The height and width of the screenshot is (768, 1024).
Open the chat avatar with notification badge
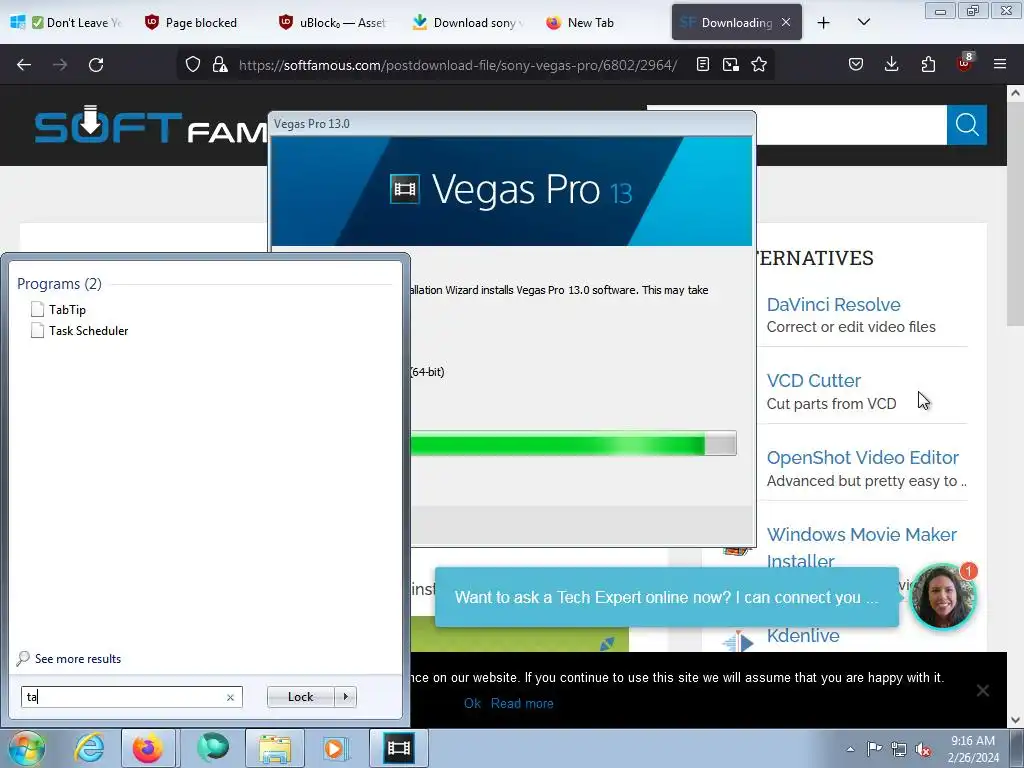(x=942, y=596)
